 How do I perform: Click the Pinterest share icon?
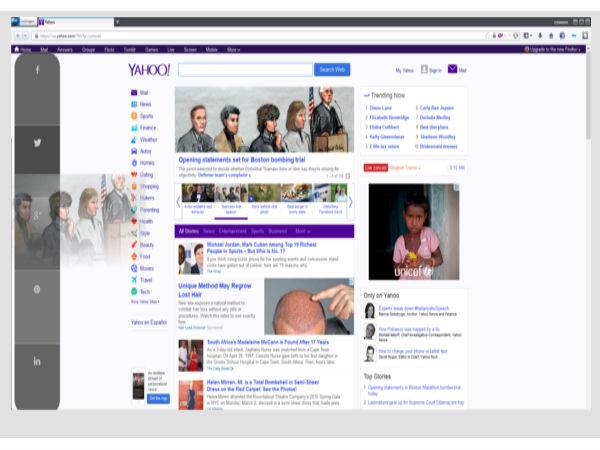tap(37, 288)
